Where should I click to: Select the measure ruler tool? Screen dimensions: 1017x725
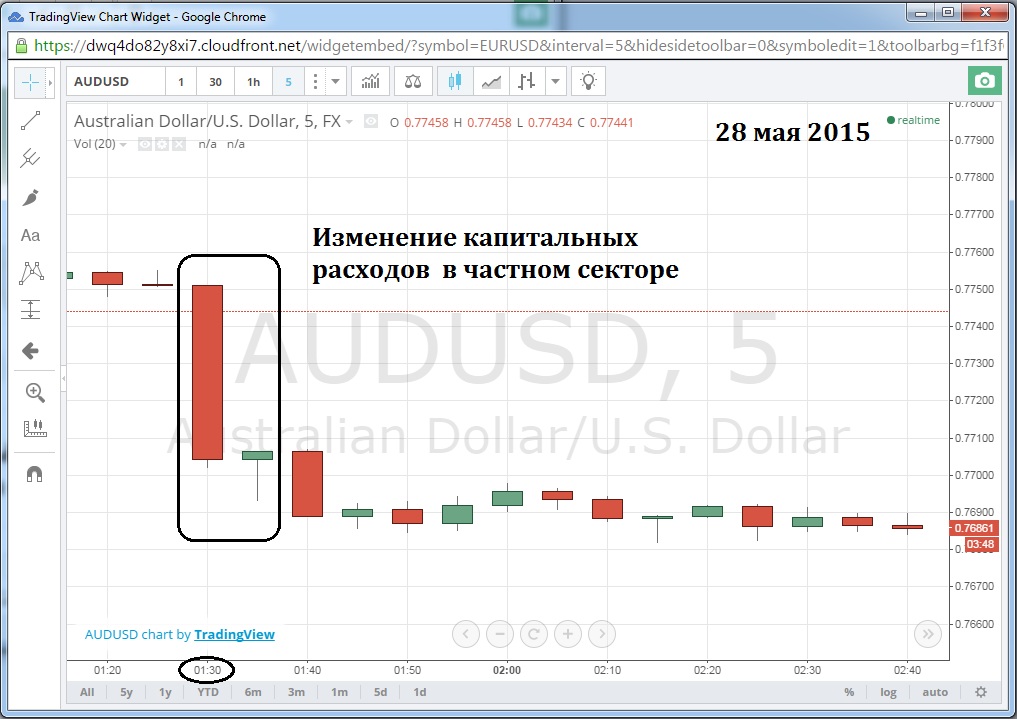(35, 428)
